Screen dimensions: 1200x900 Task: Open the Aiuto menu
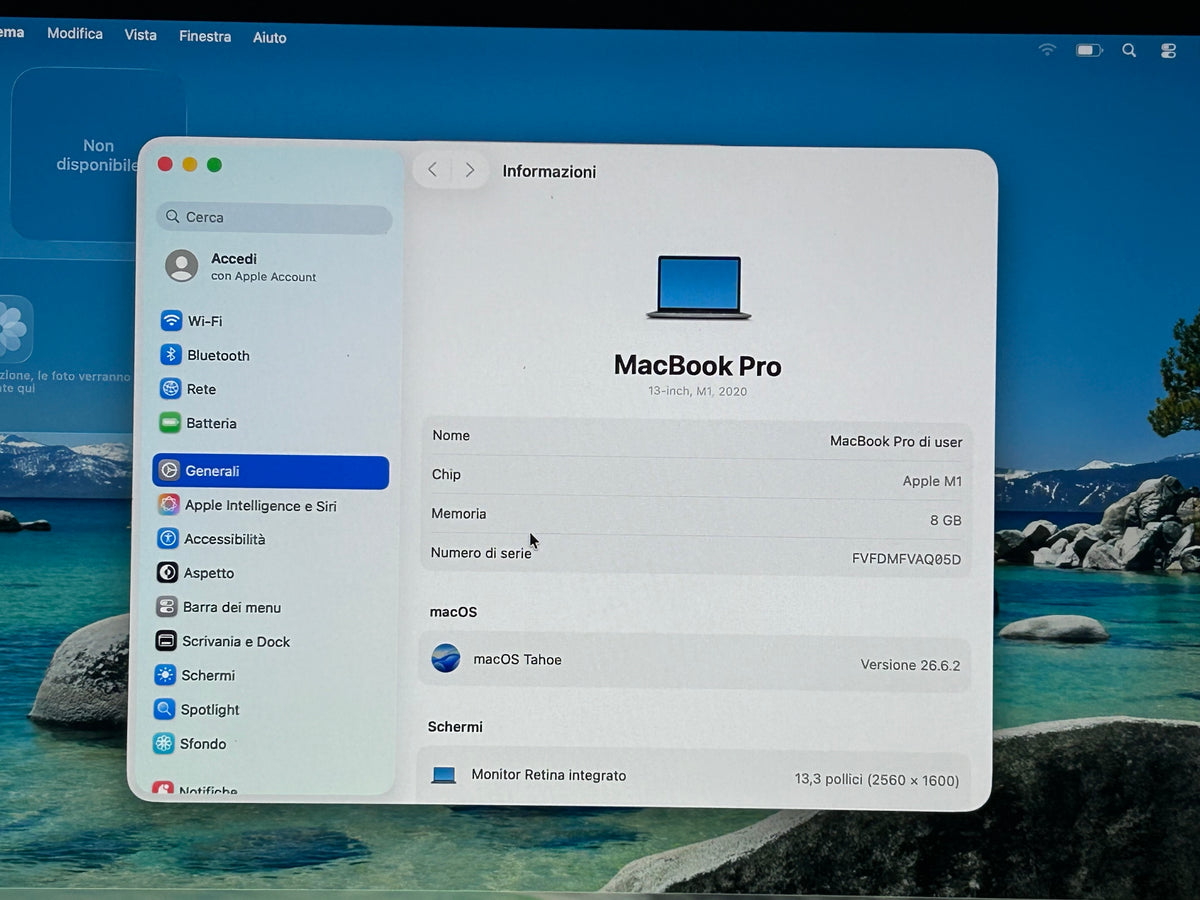click(270, 38)
